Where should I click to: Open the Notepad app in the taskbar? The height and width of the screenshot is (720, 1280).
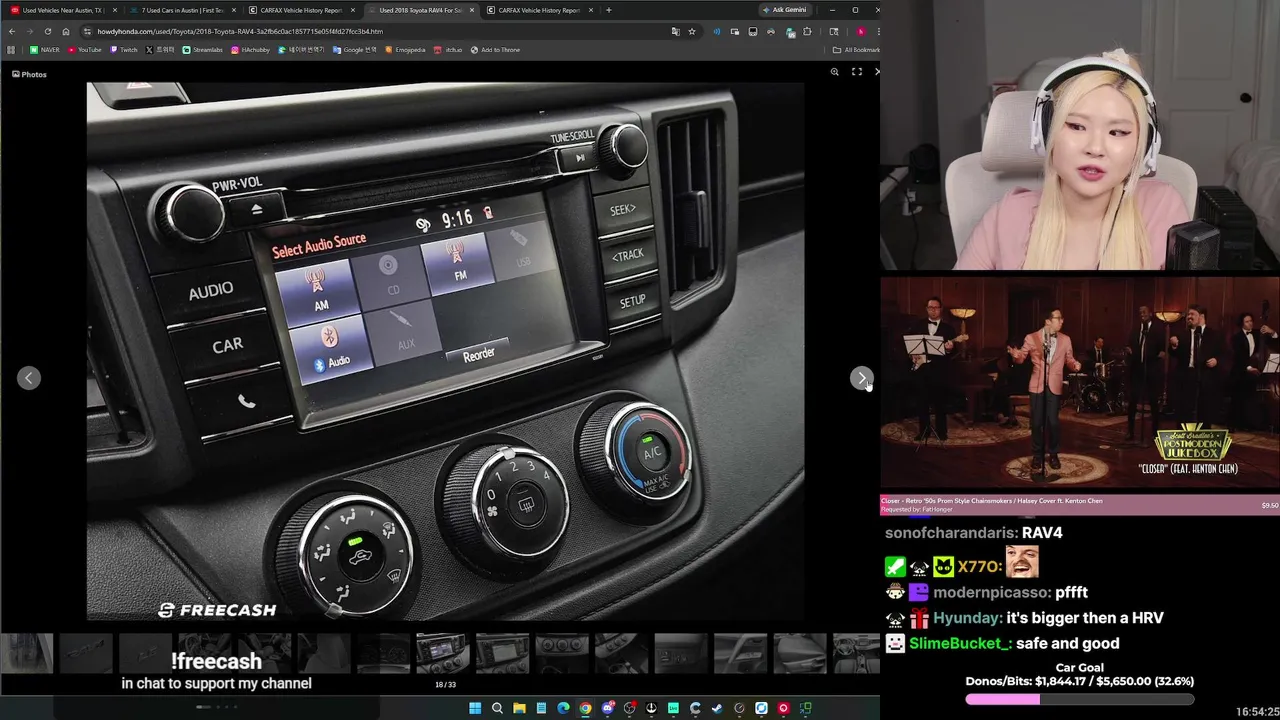541,708
